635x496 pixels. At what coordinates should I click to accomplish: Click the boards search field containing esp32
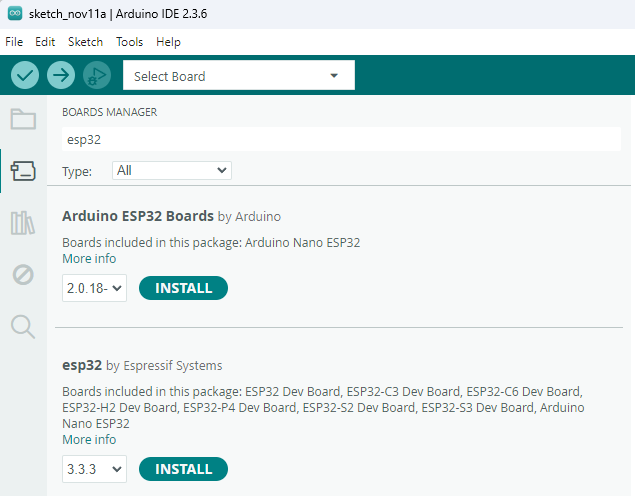click(x=340, y=140)
